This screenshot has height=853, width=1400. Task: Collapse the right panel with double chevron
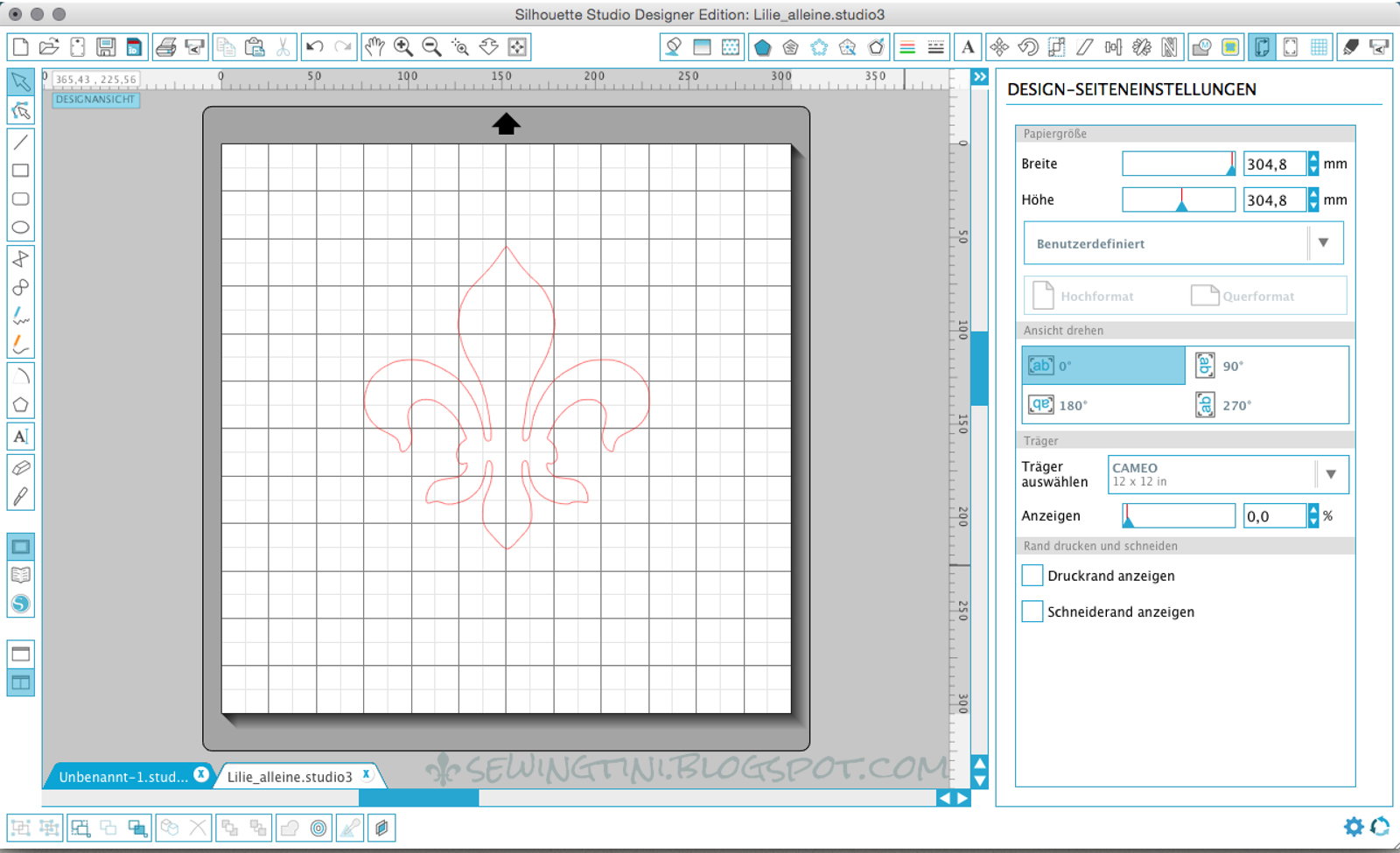pos(979,77)
